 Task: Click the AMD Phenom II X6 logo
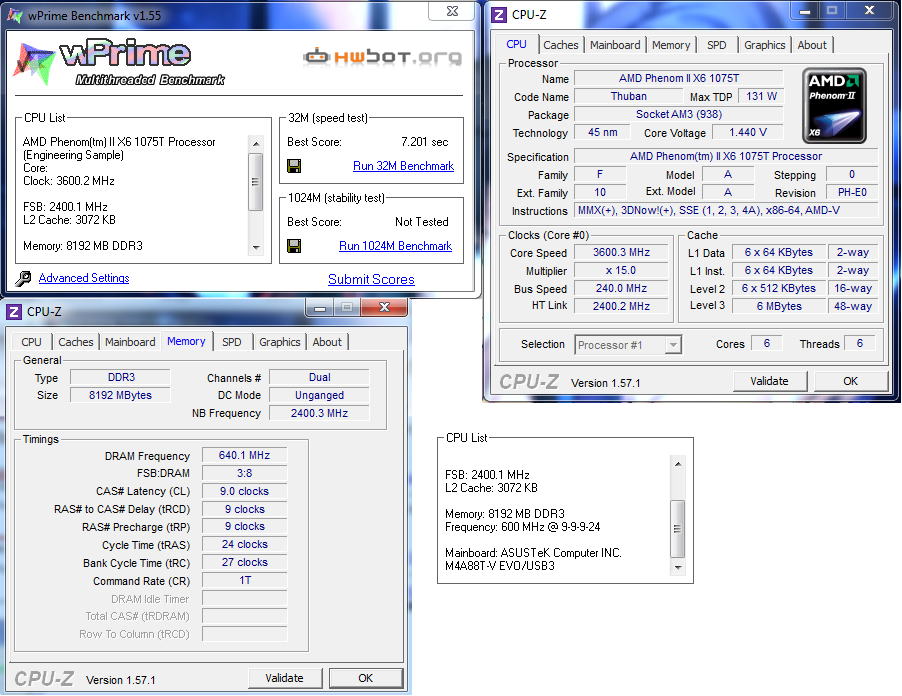click(834, 105)
